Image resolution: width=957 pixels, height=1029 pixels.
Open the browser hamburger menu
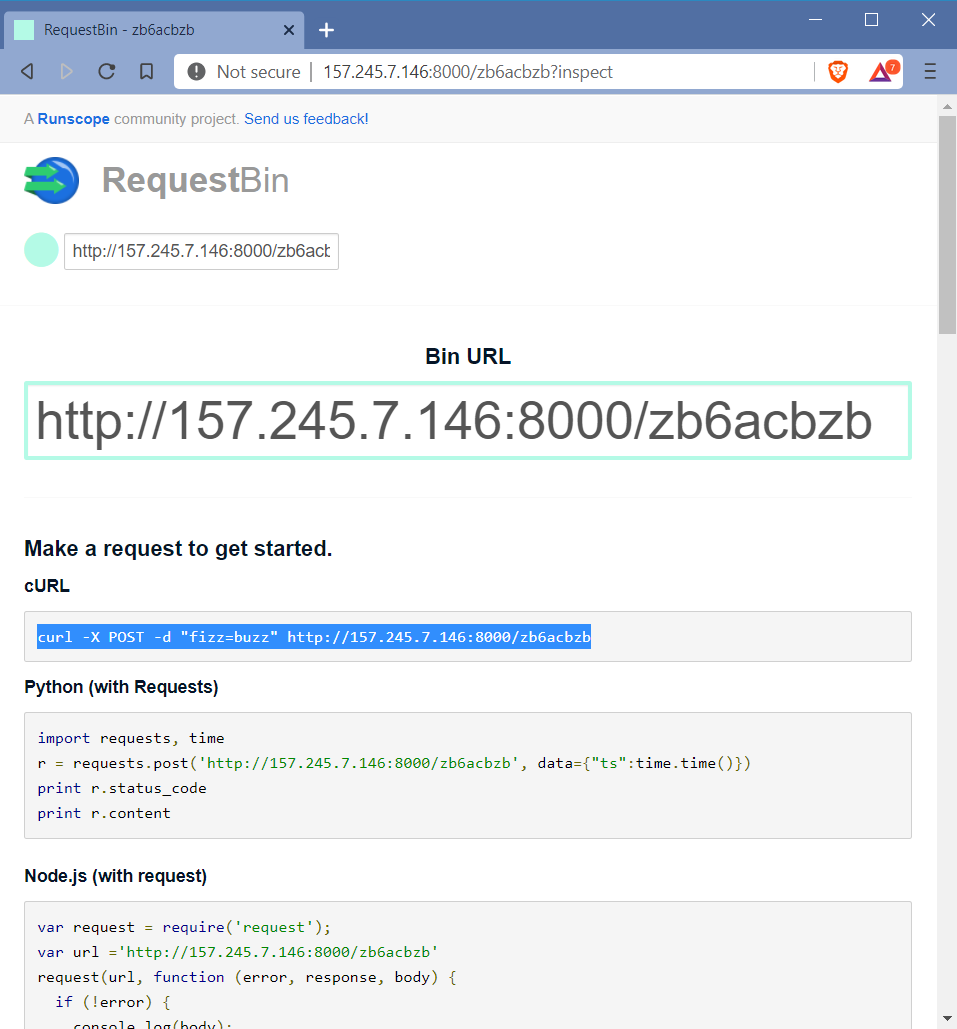click(930, 71)
